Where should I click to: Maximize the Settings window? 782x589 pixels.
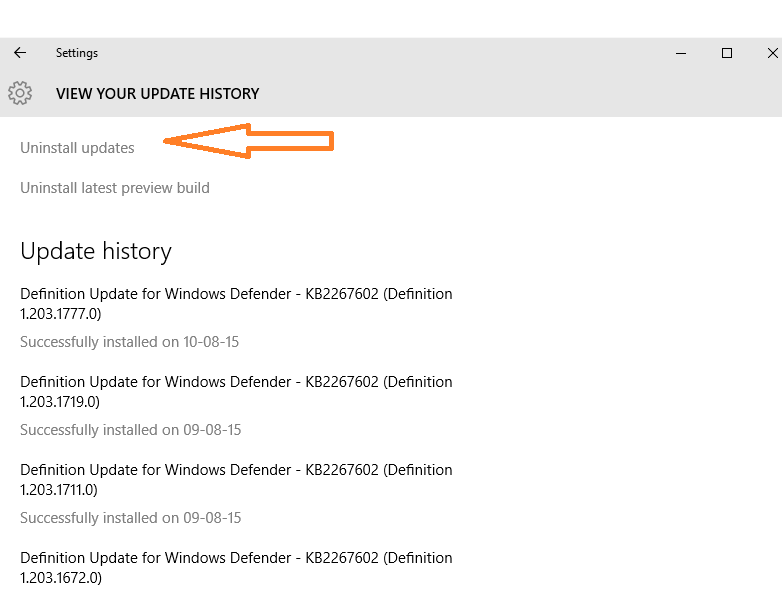[727, 53]
